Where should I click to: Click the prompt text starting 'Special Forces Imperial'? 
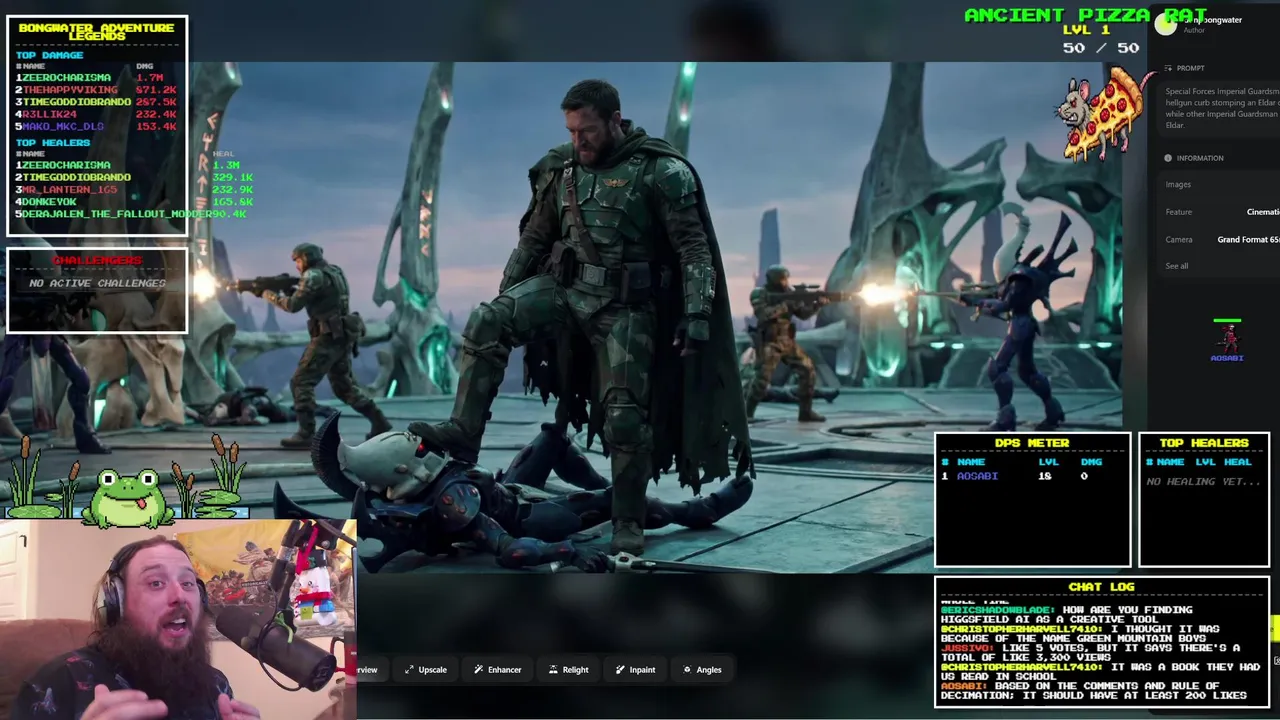[x=1222, y=108]
